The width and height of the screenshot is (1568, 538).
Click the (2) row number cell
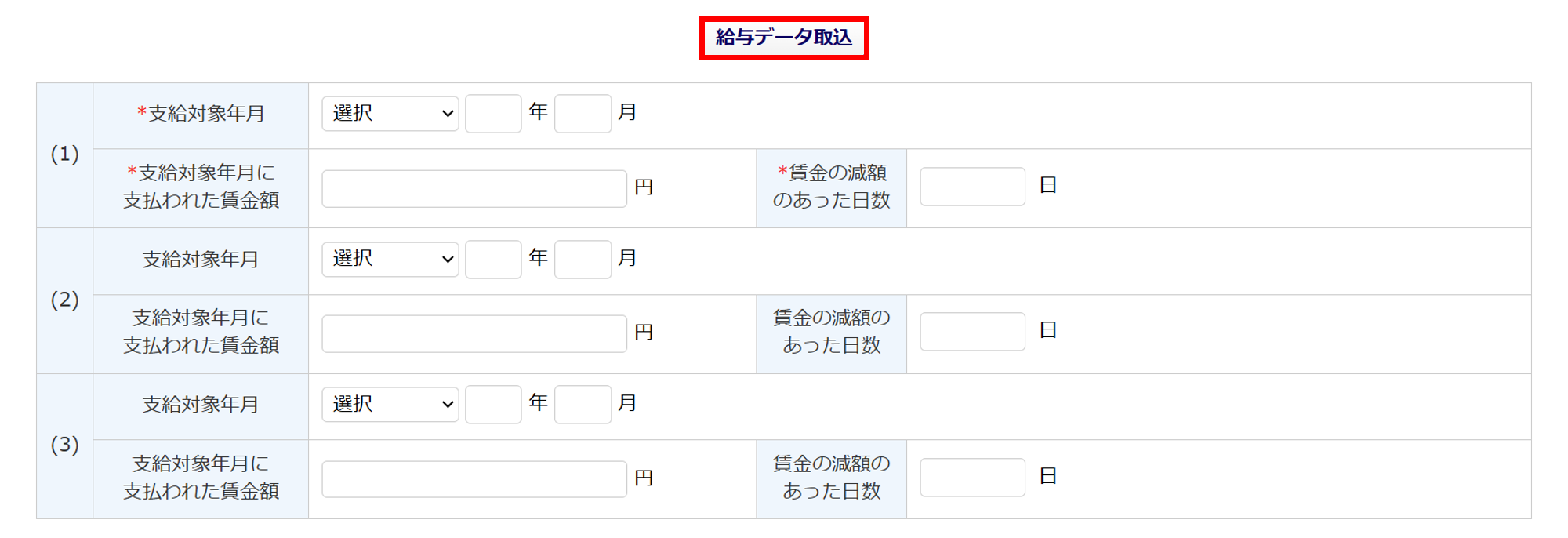[x=64, y=300]
